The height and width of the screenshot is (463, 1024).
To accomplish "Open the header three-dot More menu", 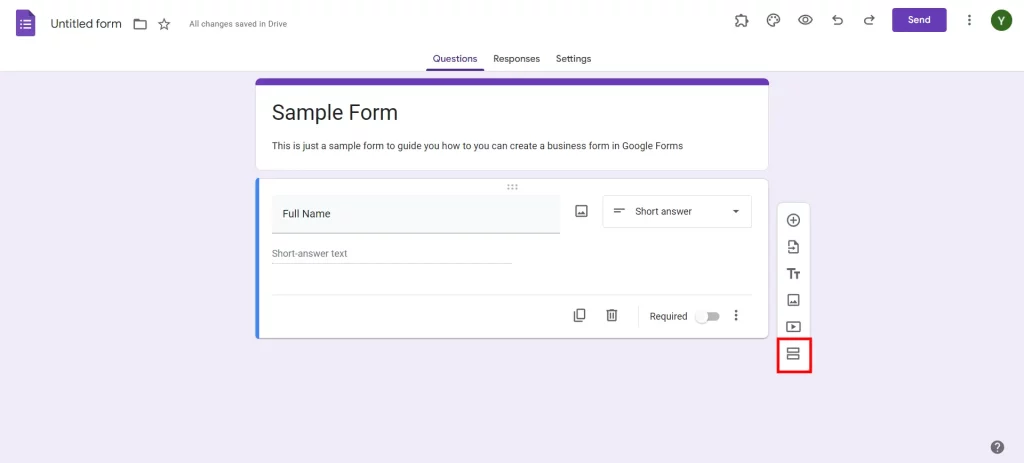I will (969, 20).
